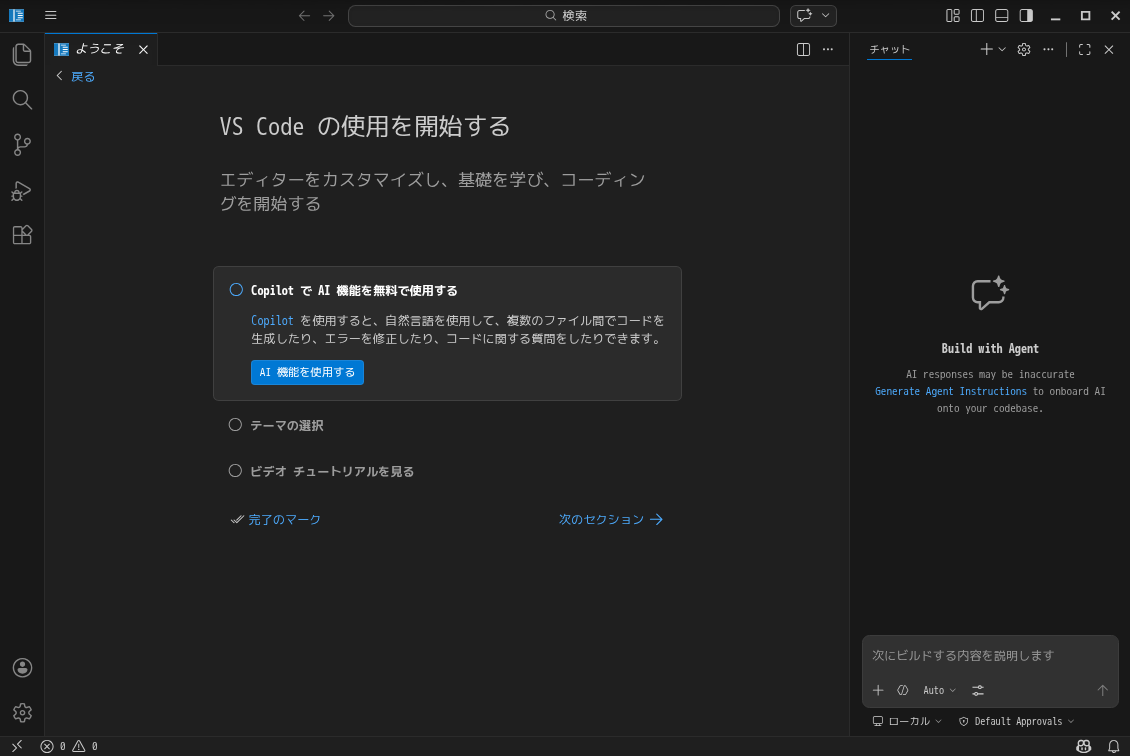Click the VS Code の使用を開始する heading

click(365, 126)
